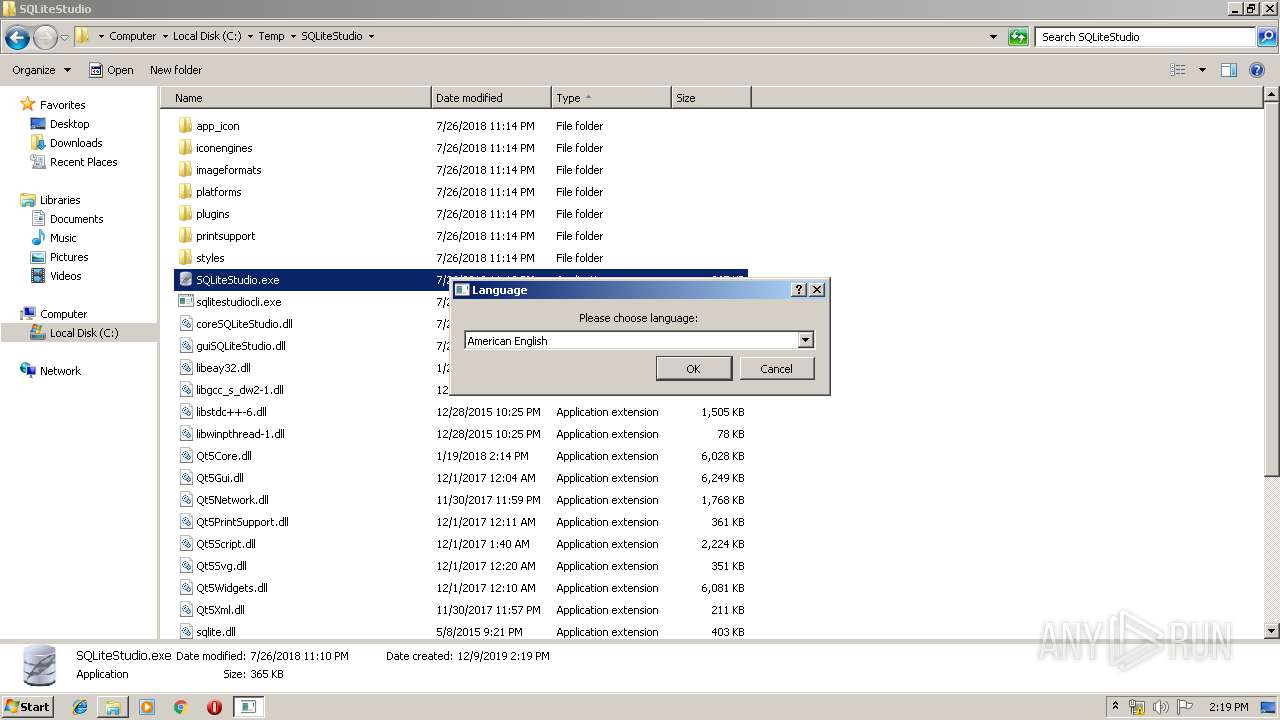This screenshot has height=720, width=1280.
Task: Confirm the language with OK
Action: pos(693,369)
